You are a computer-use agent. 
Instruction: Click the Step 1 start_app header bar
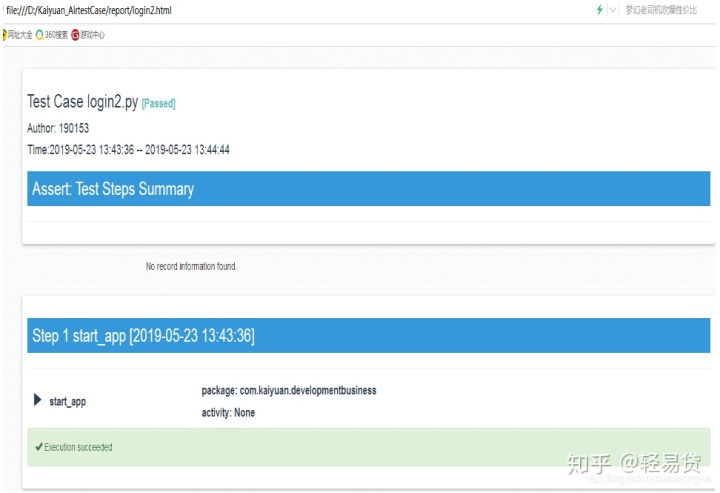(x=368, y=336)
